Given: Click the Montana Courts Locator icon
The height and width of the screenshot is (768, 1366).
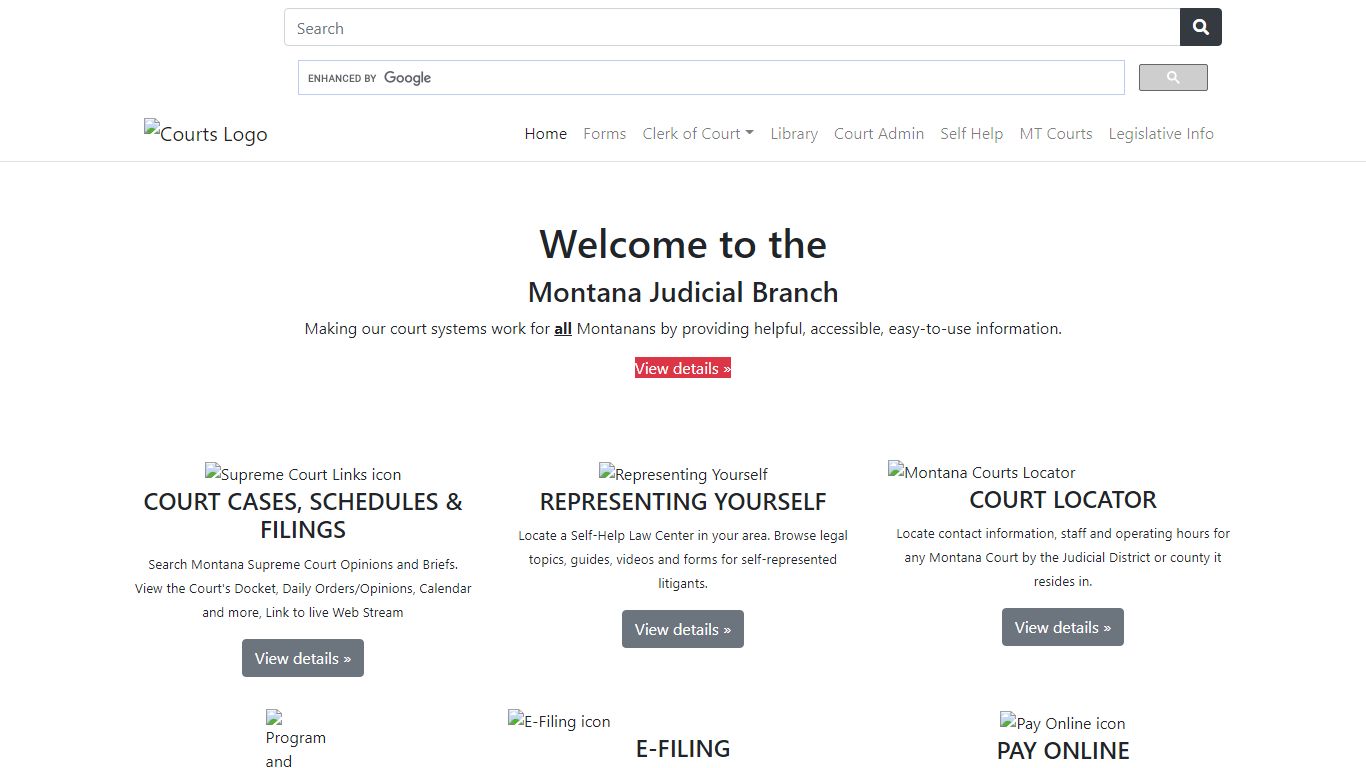Looking at the screenshot, I should click(x=982, y=472).
